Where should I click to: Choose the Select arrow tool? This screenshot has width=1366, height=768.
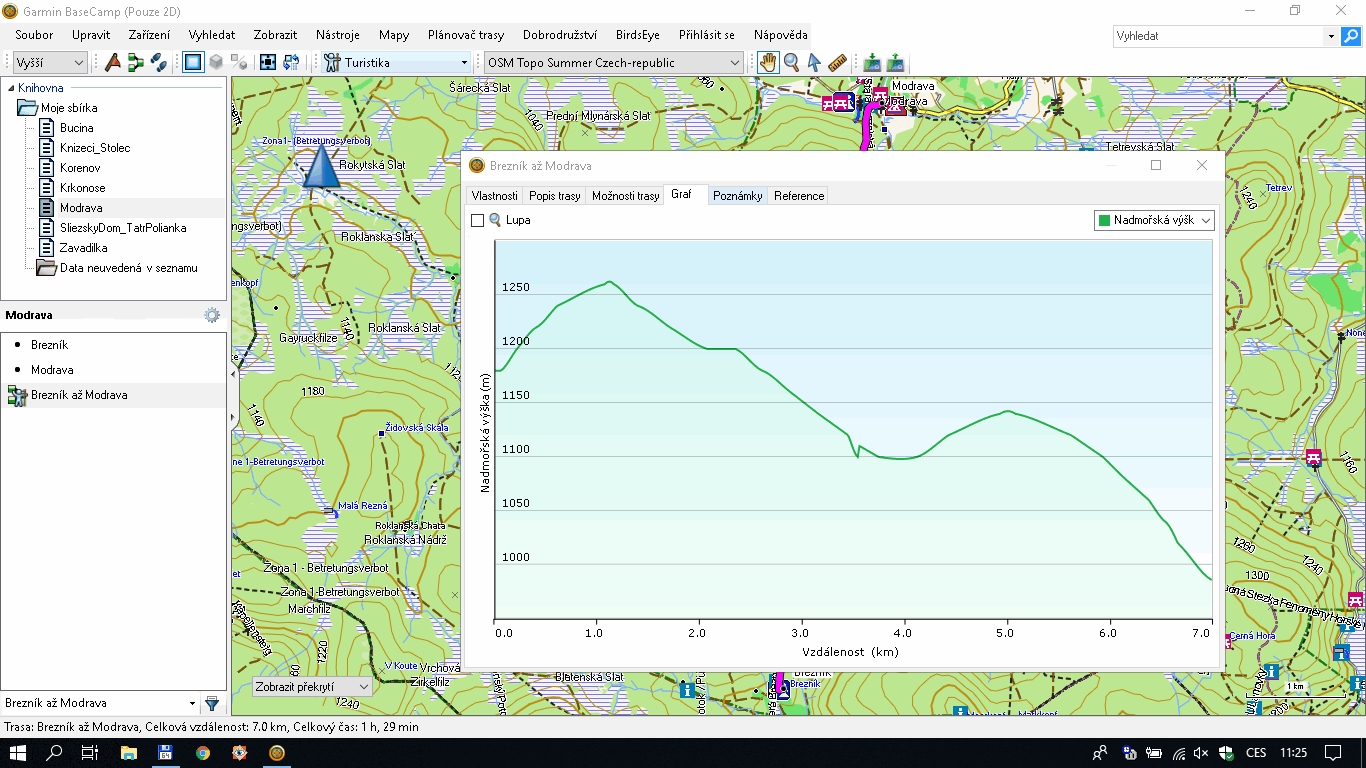coord(814,62)
